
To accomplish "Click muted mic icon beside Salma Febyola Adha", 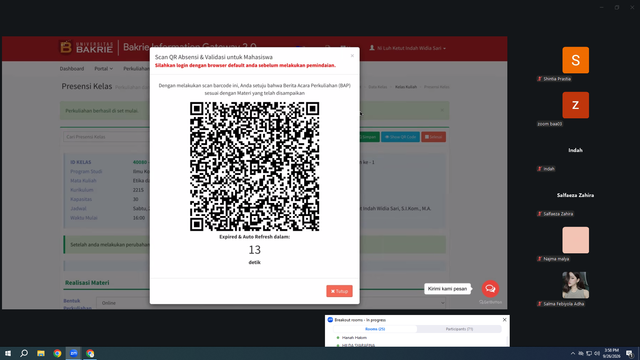I will (x=540, y=304).
